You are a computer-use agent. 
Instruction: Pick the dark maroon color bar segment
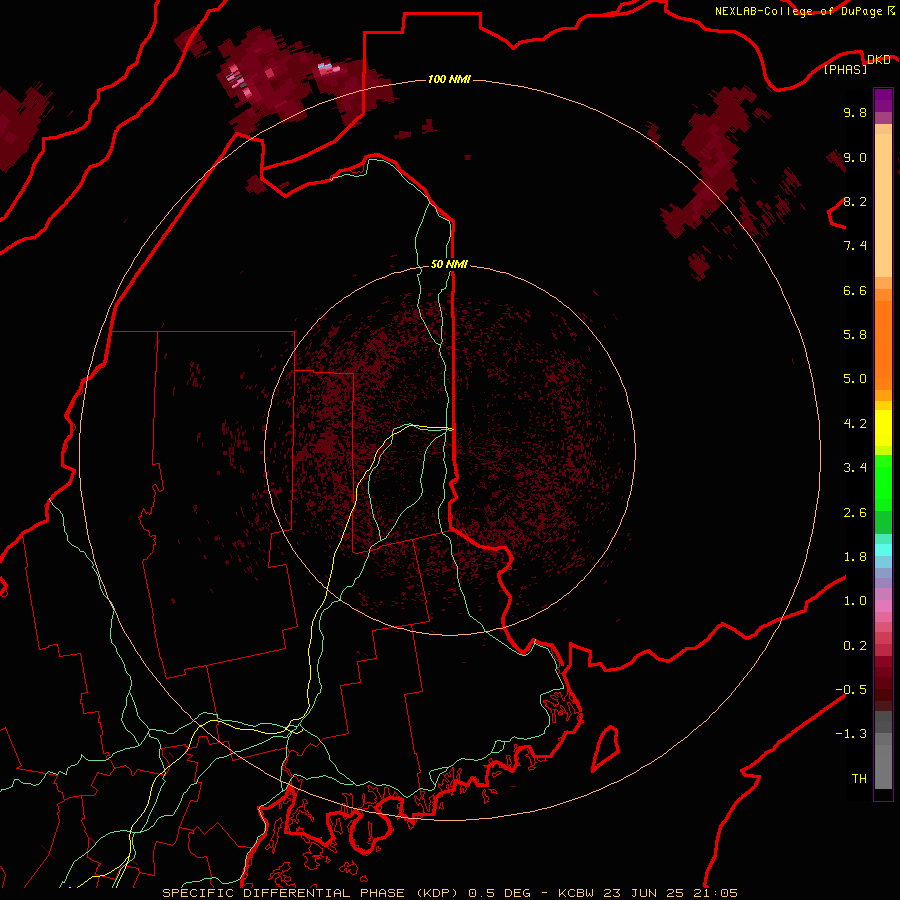click(883, 683)
